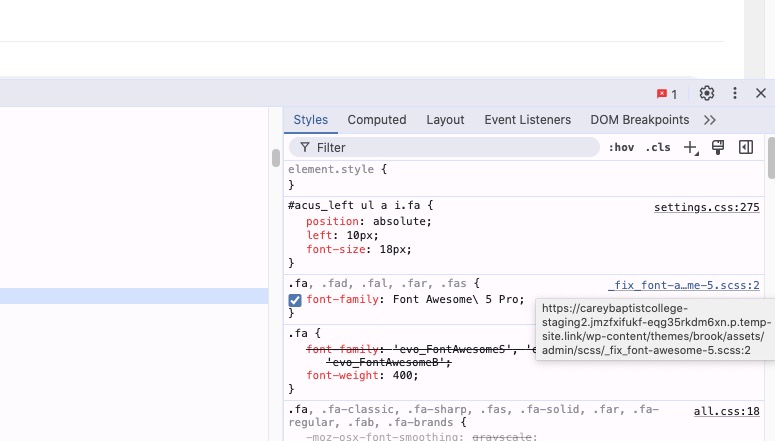This screenshot has width=775, height=441.
Task: Switch to the Computed tab
Action: (x=377, y=120)
